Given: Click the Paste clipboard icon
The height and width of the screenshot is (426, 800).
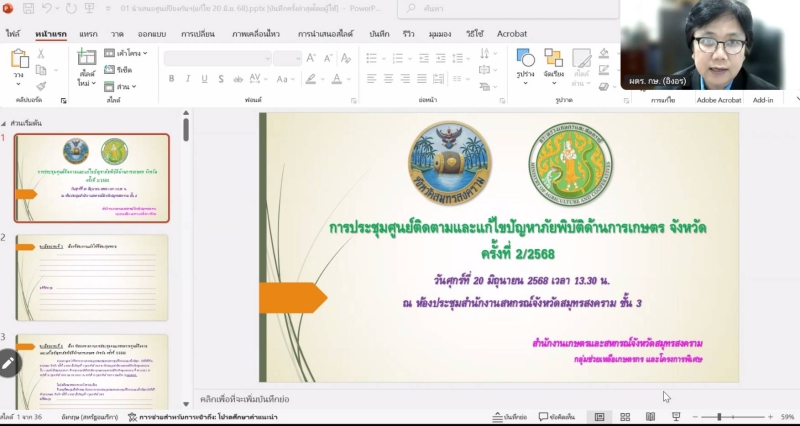Looking at the screenshot, I should [19, 59].
